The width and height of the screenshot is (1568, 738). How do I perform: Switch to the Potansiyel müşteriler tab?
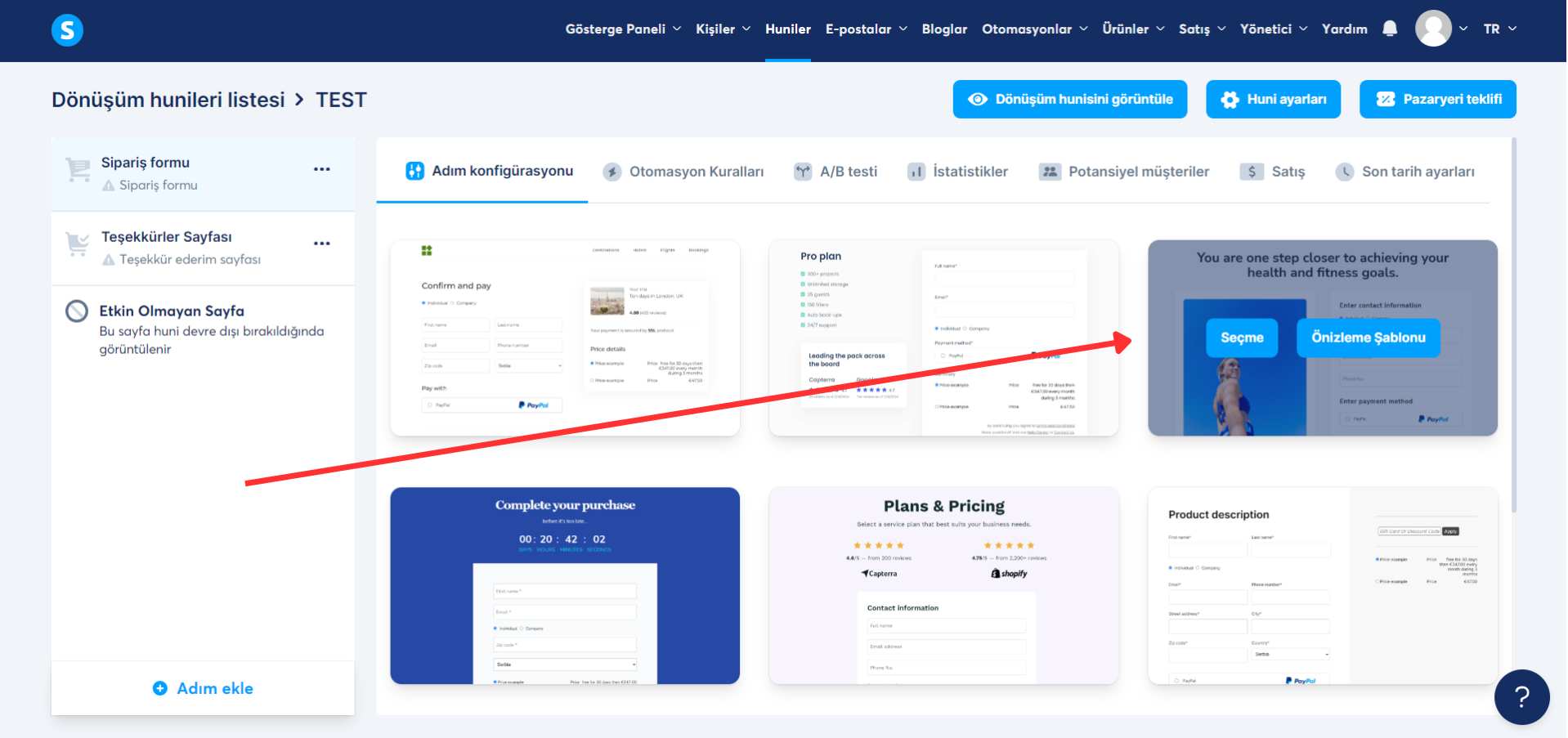1124,172
